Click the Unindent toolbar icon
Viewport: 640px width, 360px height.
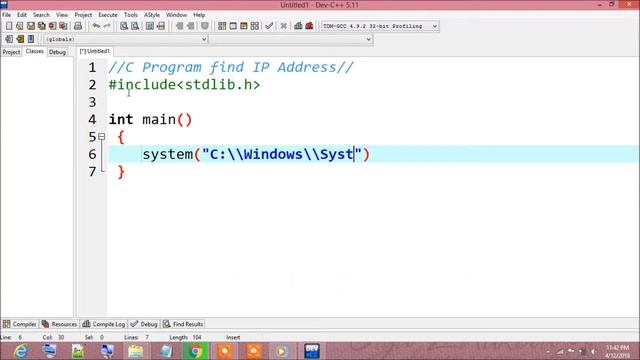click(190, 26)
